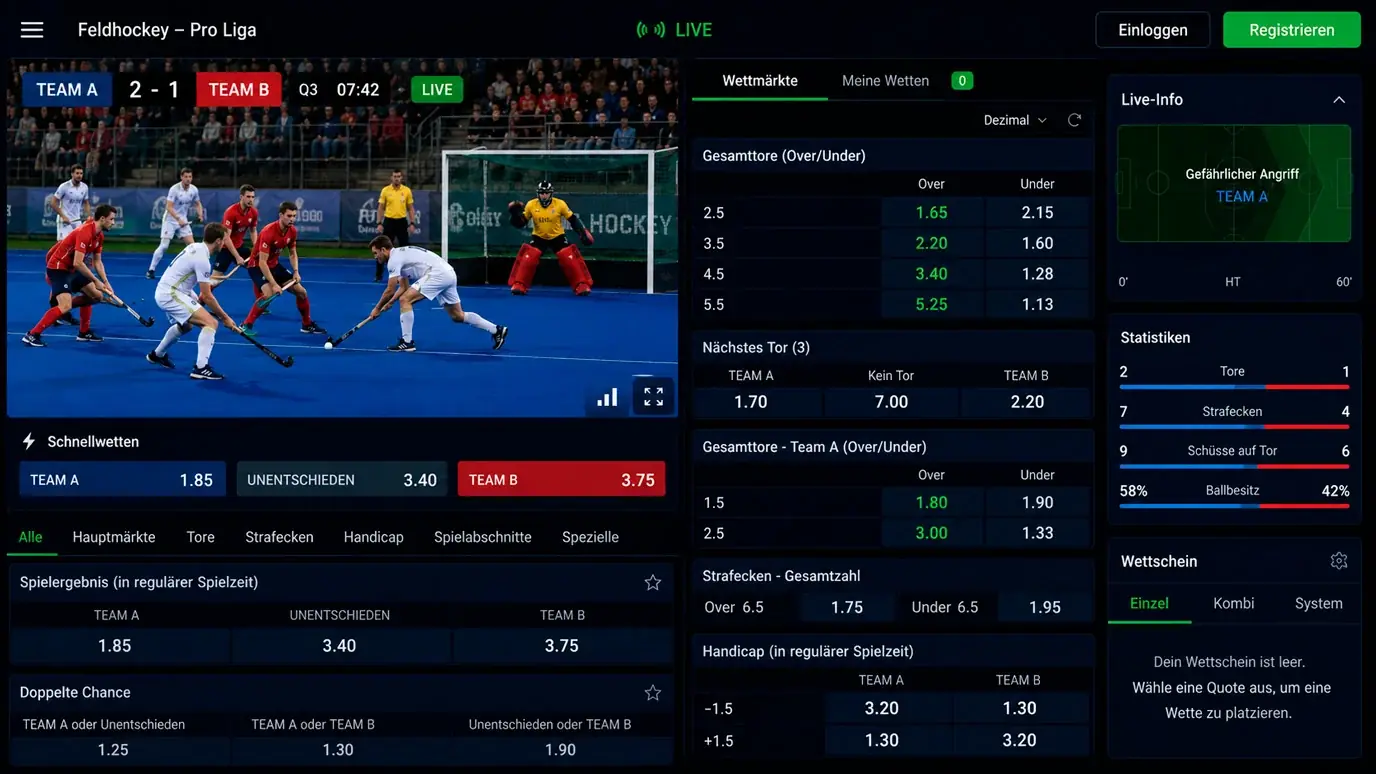Viewport: 1376px width, 774px height.
Task: Click the lightning Schnellwetten icon
Action: [29, 441]
